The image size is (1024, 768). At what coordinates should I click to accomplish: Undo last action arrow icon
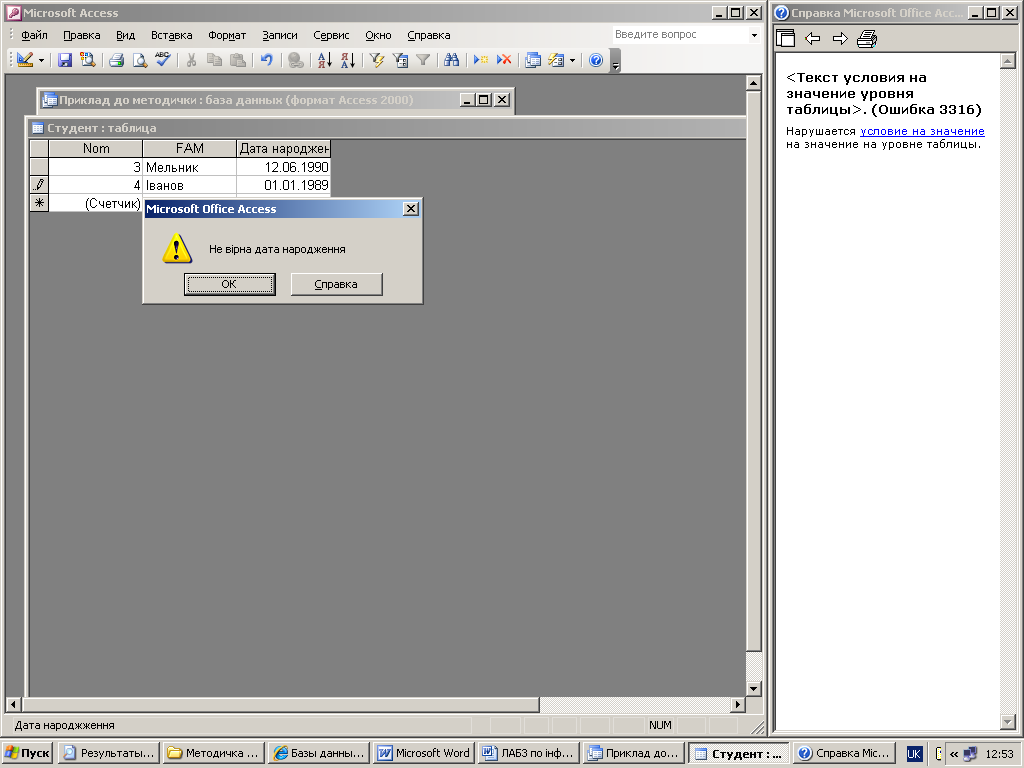[x=266, y=60]
